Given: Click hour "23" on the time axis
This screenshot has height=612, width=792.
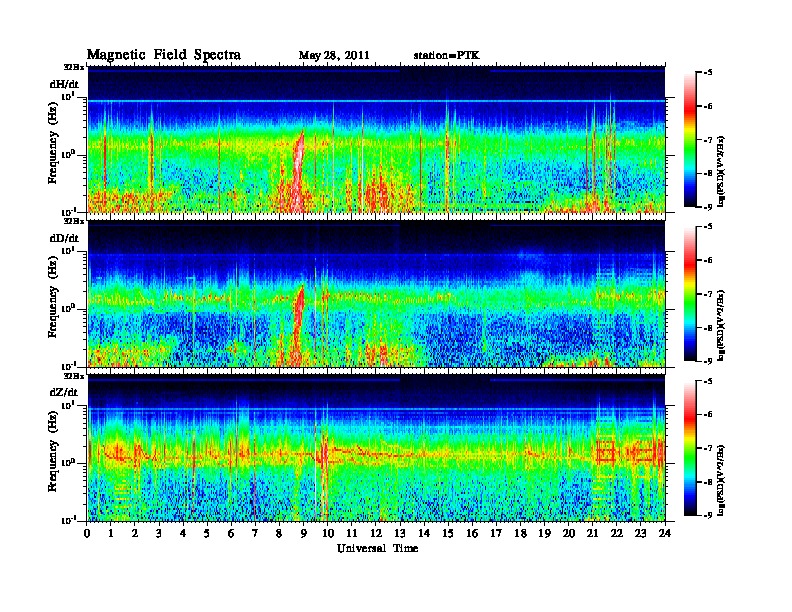Looking at the screenshot, I should click(x=641, y=534).
